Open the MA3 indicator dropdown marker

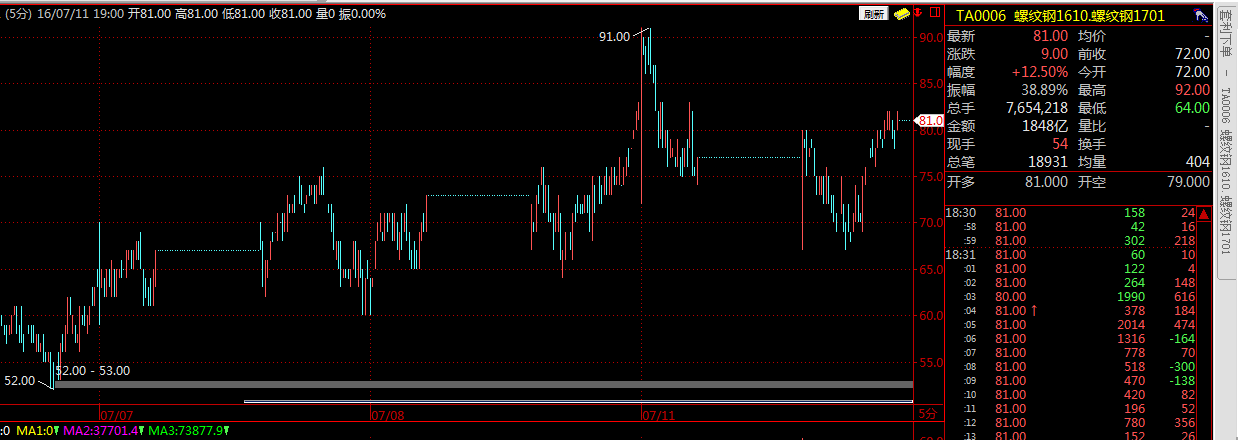[227, 431]
